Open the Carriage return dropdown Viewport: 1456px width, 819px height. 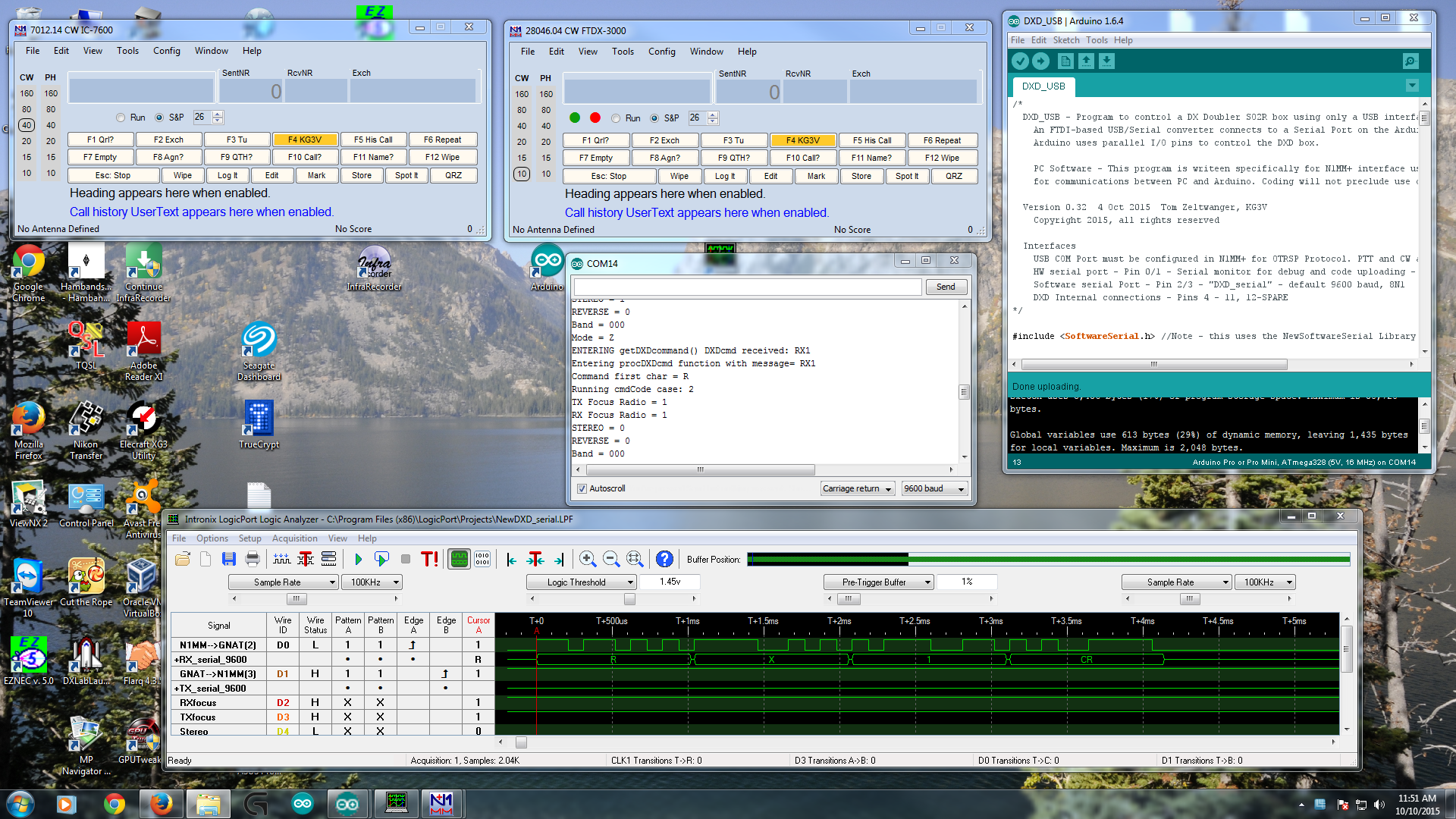click(857, 489)
